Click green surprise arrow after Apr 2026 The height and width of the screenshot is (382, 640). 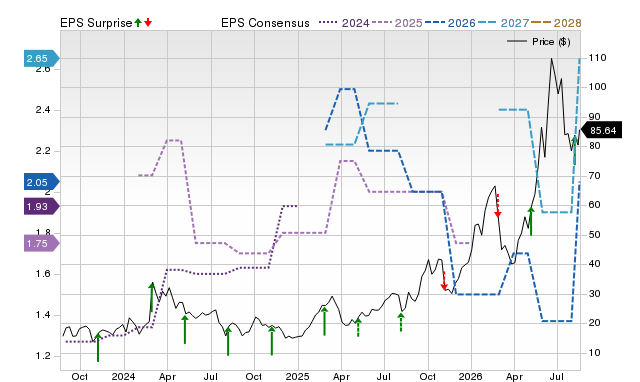point(531,221)
